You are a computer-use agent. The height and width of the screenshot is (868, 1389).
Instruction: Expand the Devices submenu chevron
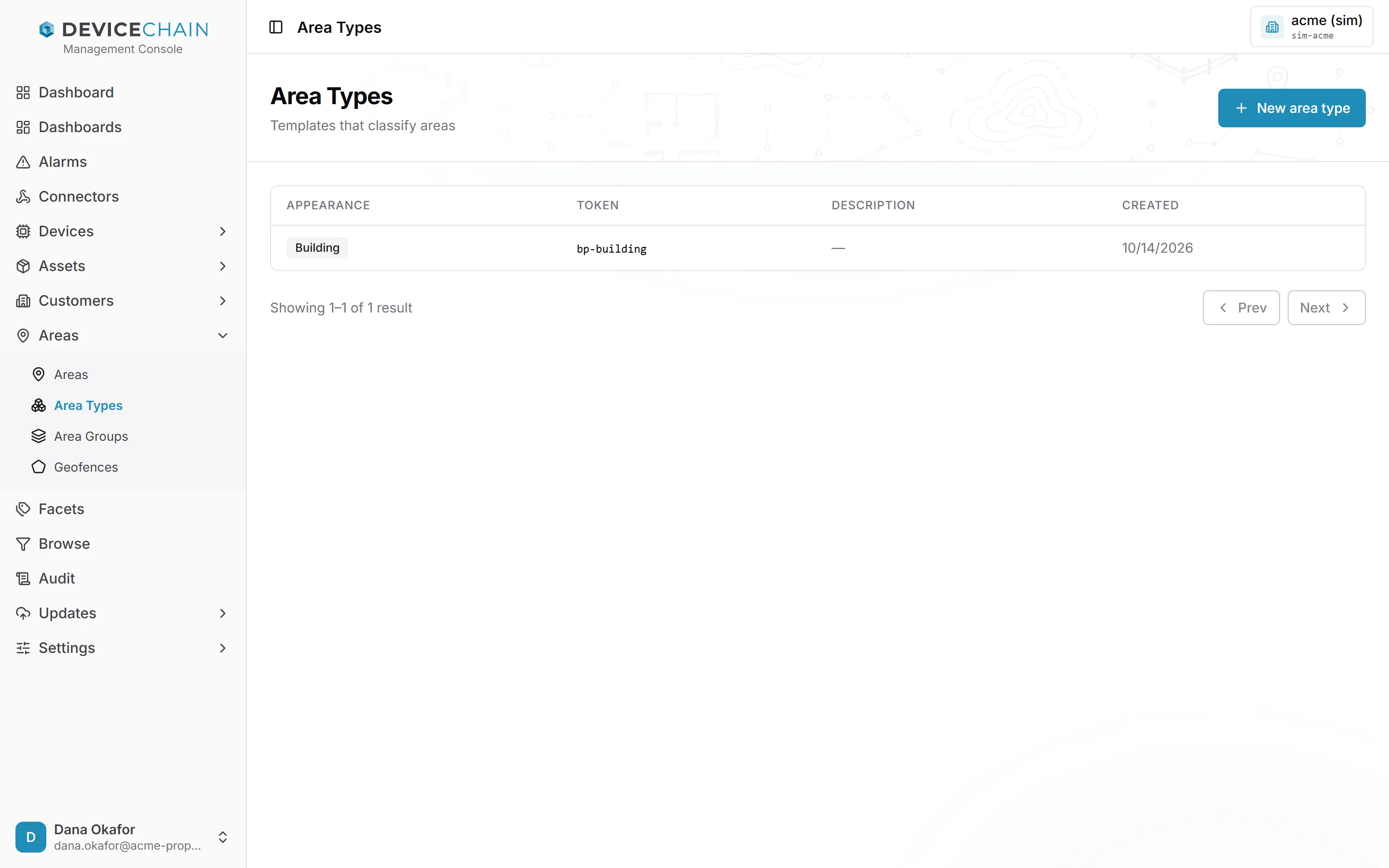(223, 231)
